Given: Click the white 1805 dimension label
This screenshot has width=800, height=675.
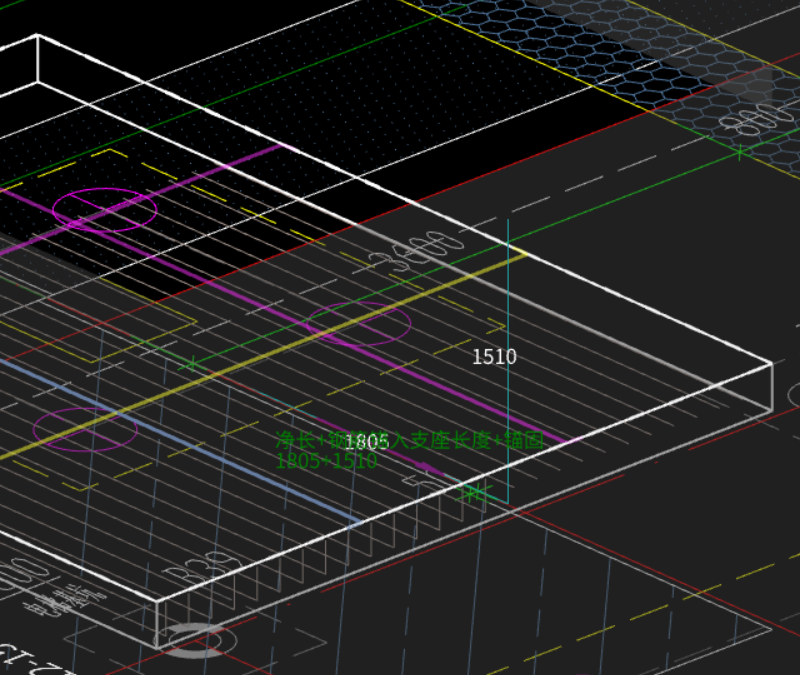Looking at the screenshot, I should coord(367,441).
